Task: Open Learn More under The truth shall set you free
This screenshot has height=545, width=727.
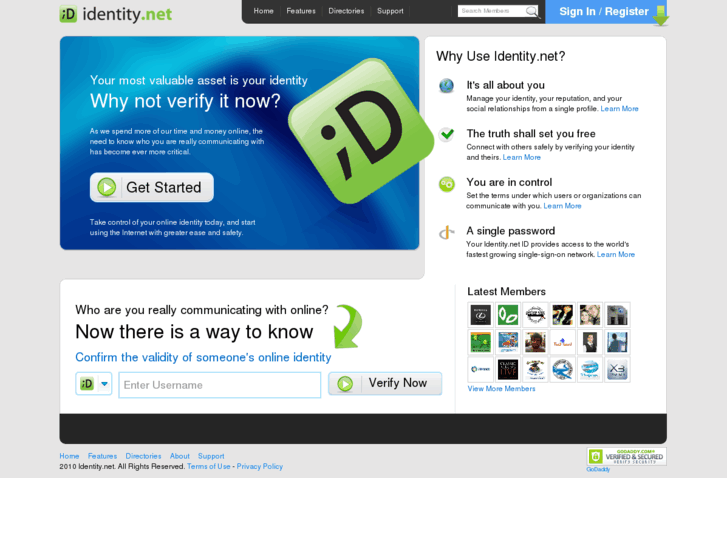Action: 522,157
